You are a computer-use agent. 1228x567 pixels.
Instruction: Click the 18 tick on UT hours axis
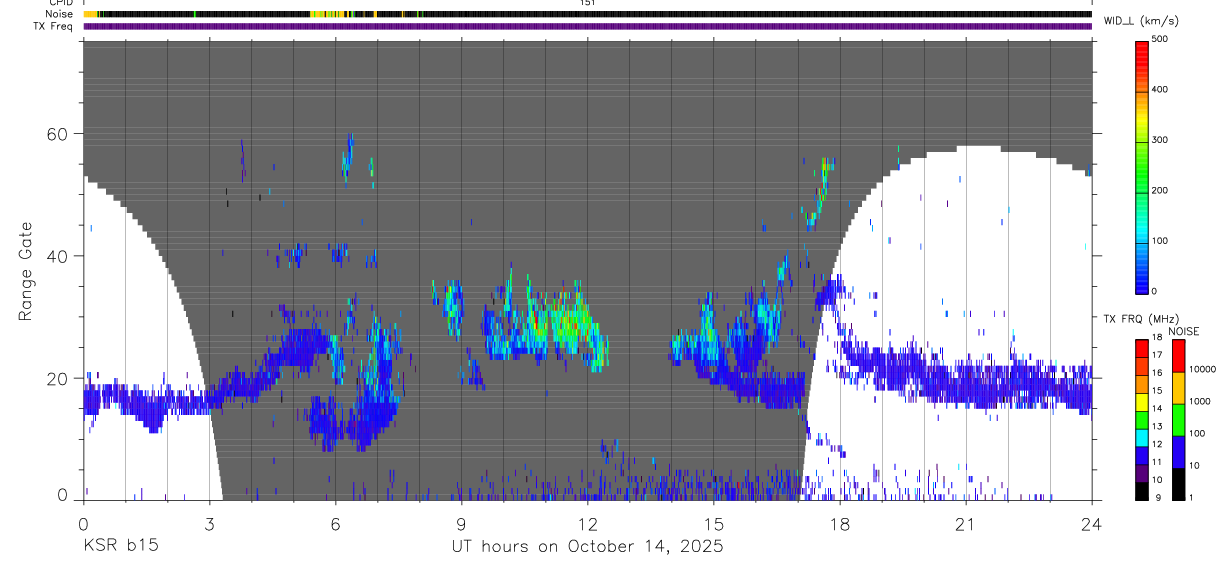(839, 524)
